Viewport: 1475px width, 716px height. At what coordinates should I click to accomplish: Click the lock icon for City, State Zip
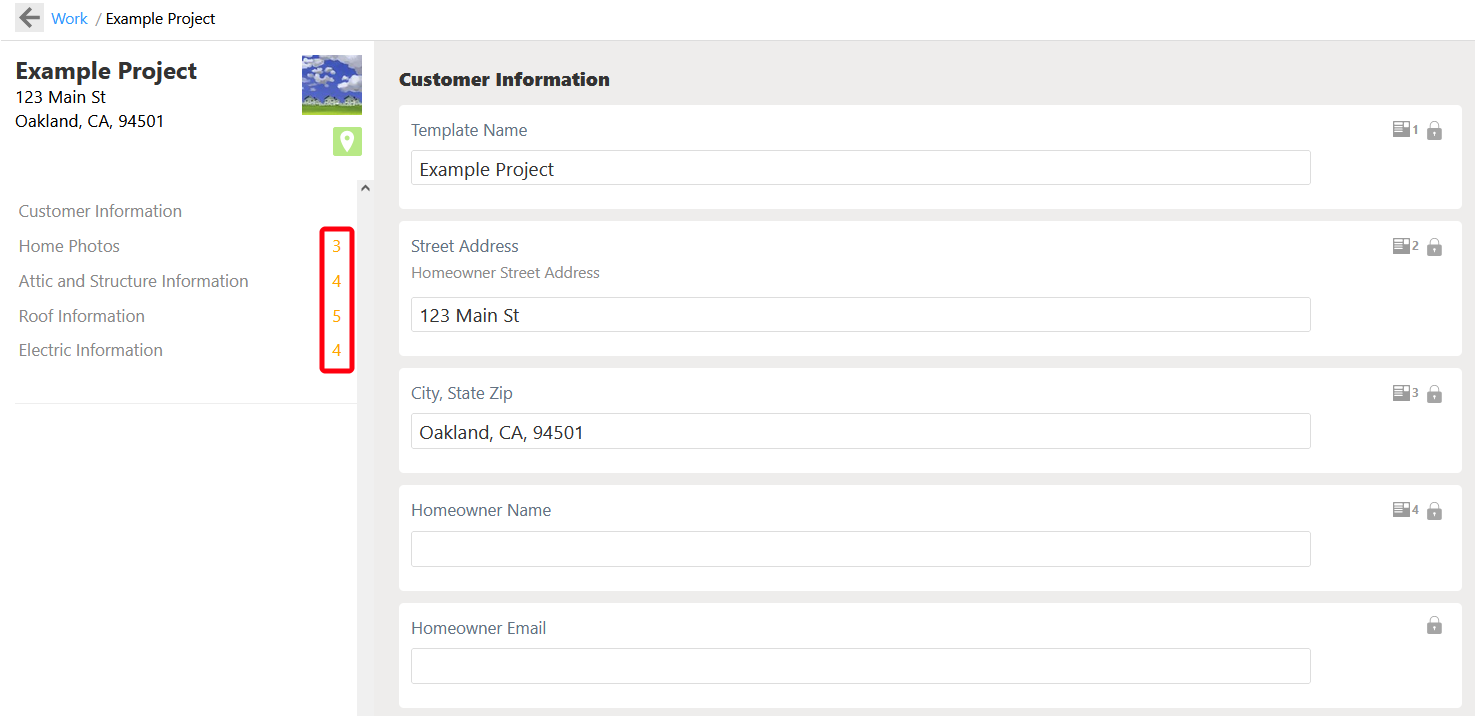click(1434, 393)
